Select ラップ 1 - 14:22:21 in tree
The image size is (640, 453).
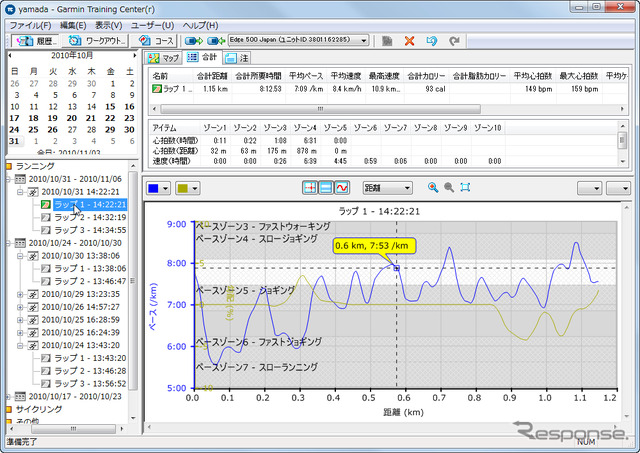click(x=90, y=204)
